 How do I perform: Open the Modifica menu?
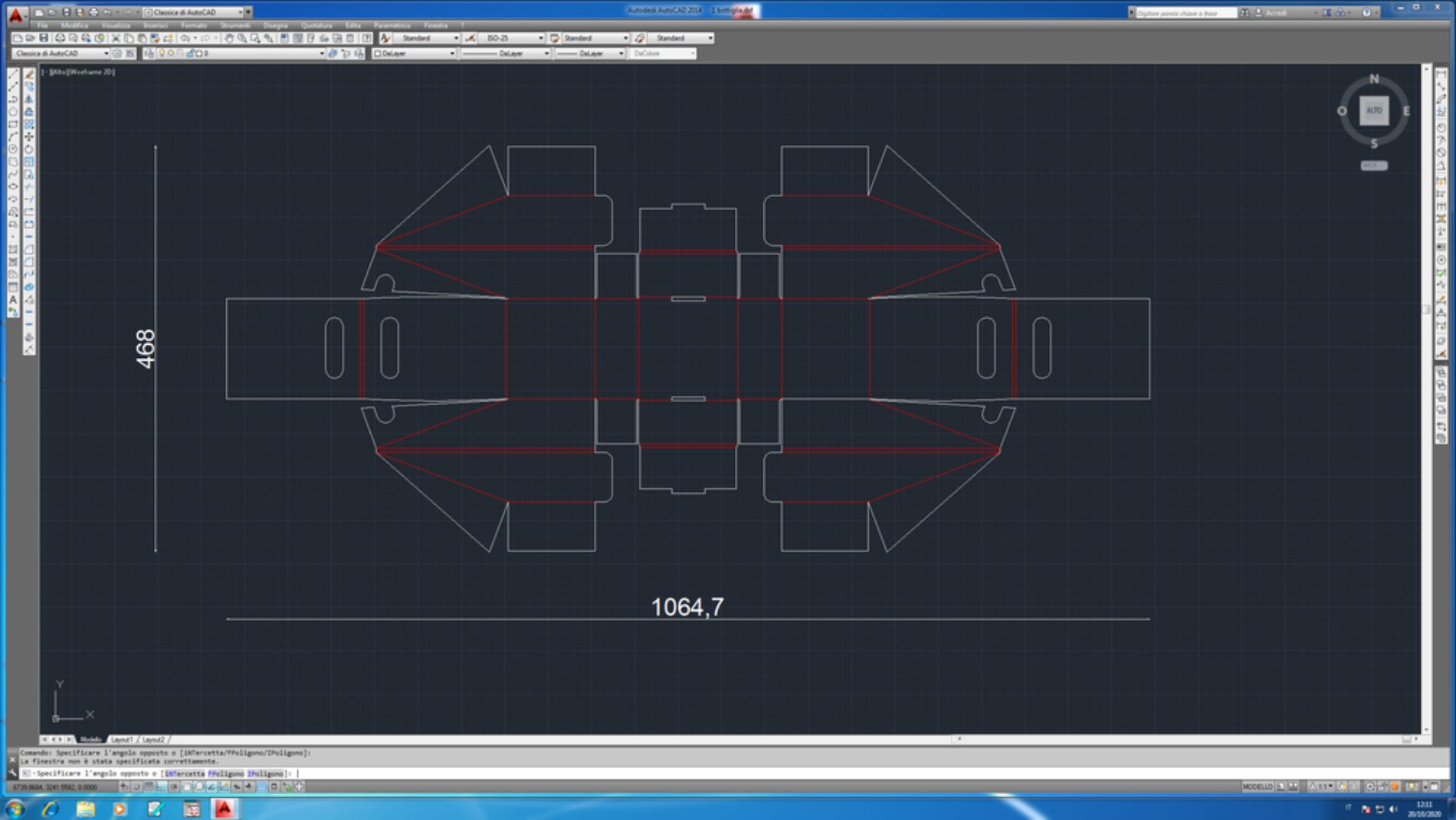pos(74,25)
